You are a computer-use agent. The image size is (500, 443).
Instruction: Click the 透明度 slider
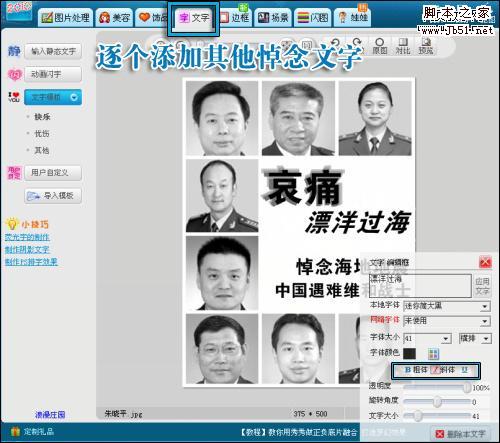tap(437, 387)
